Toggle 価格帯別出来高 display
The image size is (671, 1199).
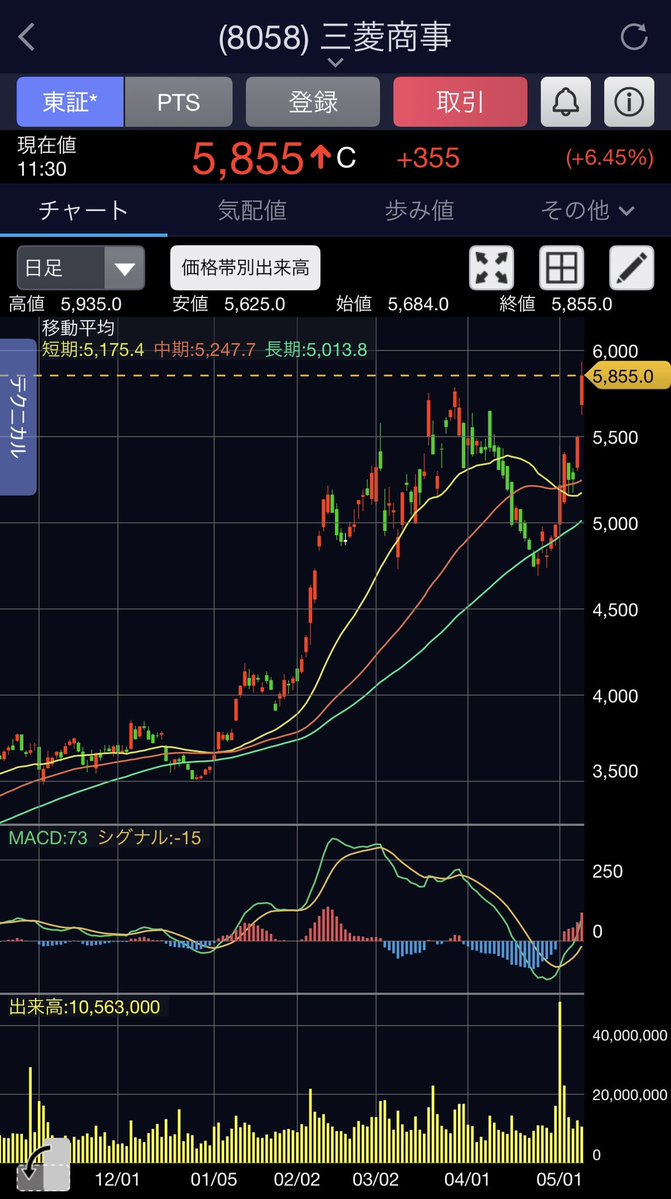245,268
